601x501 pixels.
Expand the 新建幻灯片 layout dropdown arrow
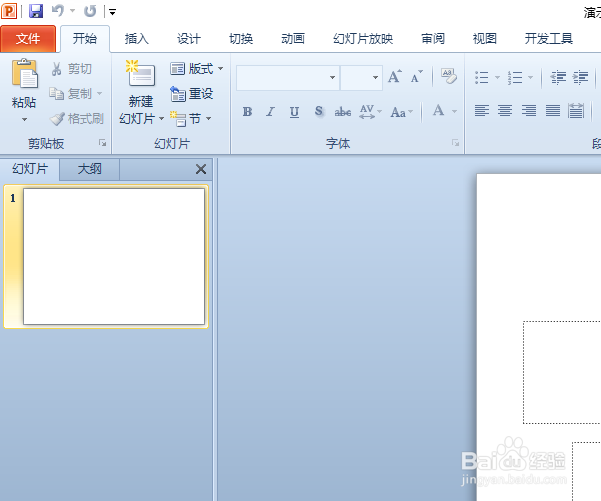161,118
